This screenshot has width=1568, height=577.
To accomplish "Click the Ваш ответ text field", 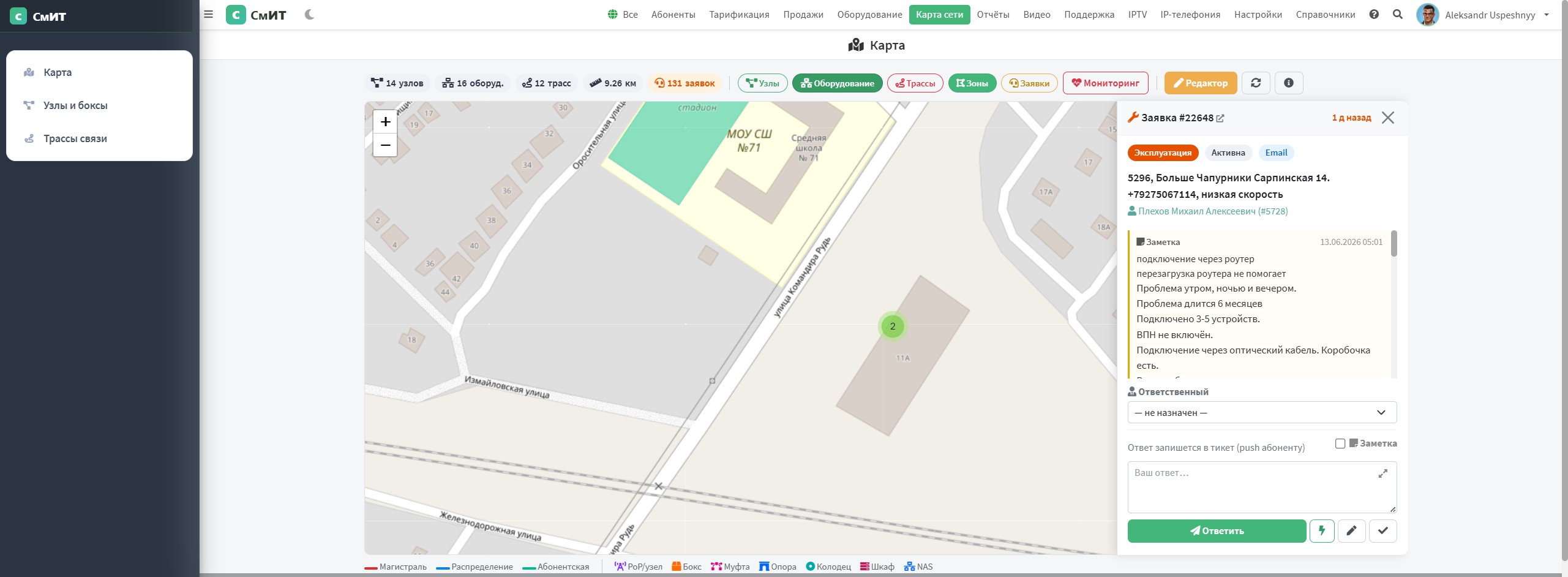I will point(1262,487).
